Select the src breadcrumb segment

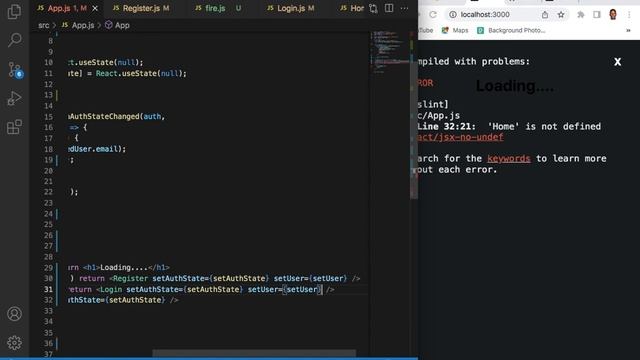44,25
